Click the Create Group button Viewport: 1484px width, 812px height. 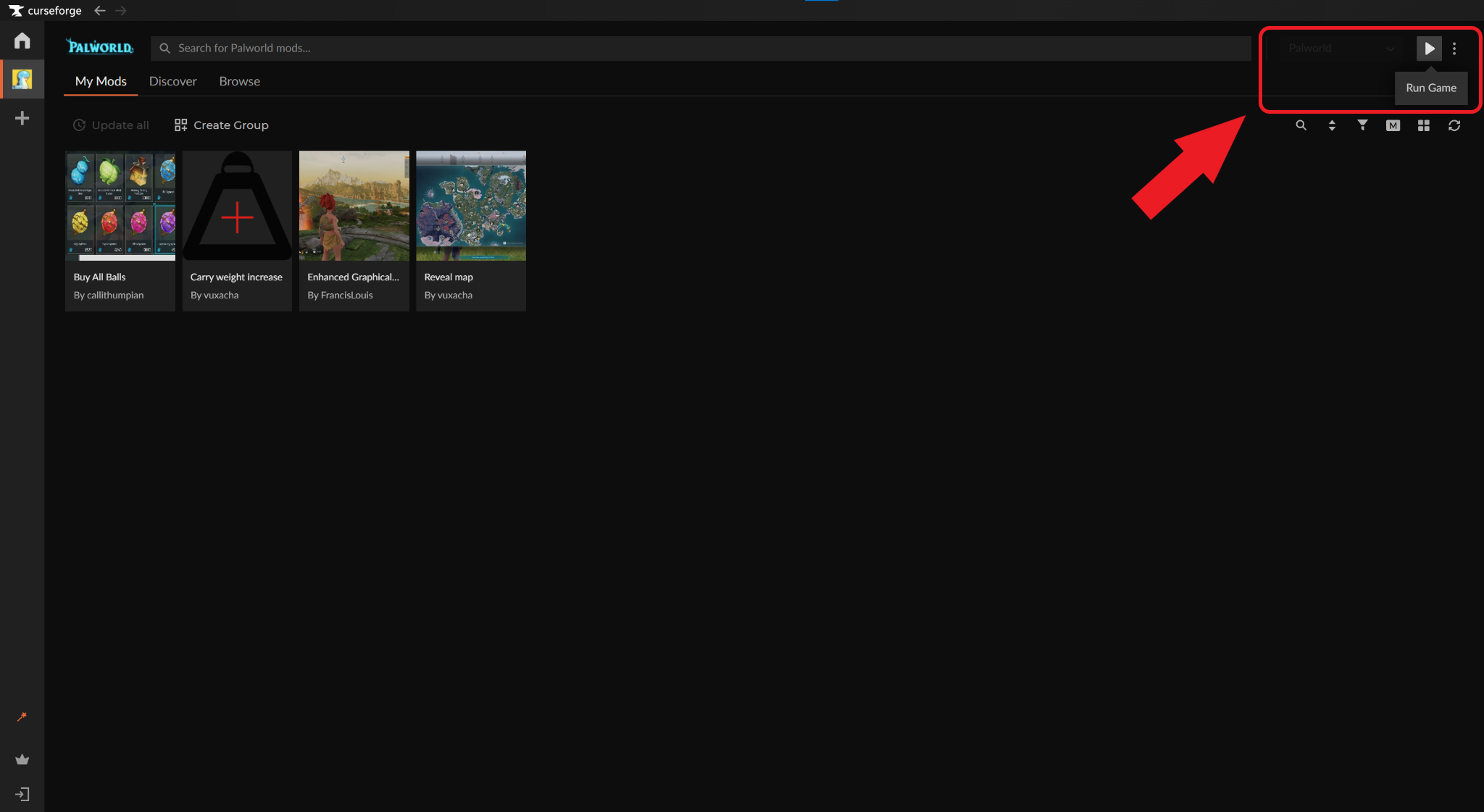pyautogui.click(x=221, y=125)
